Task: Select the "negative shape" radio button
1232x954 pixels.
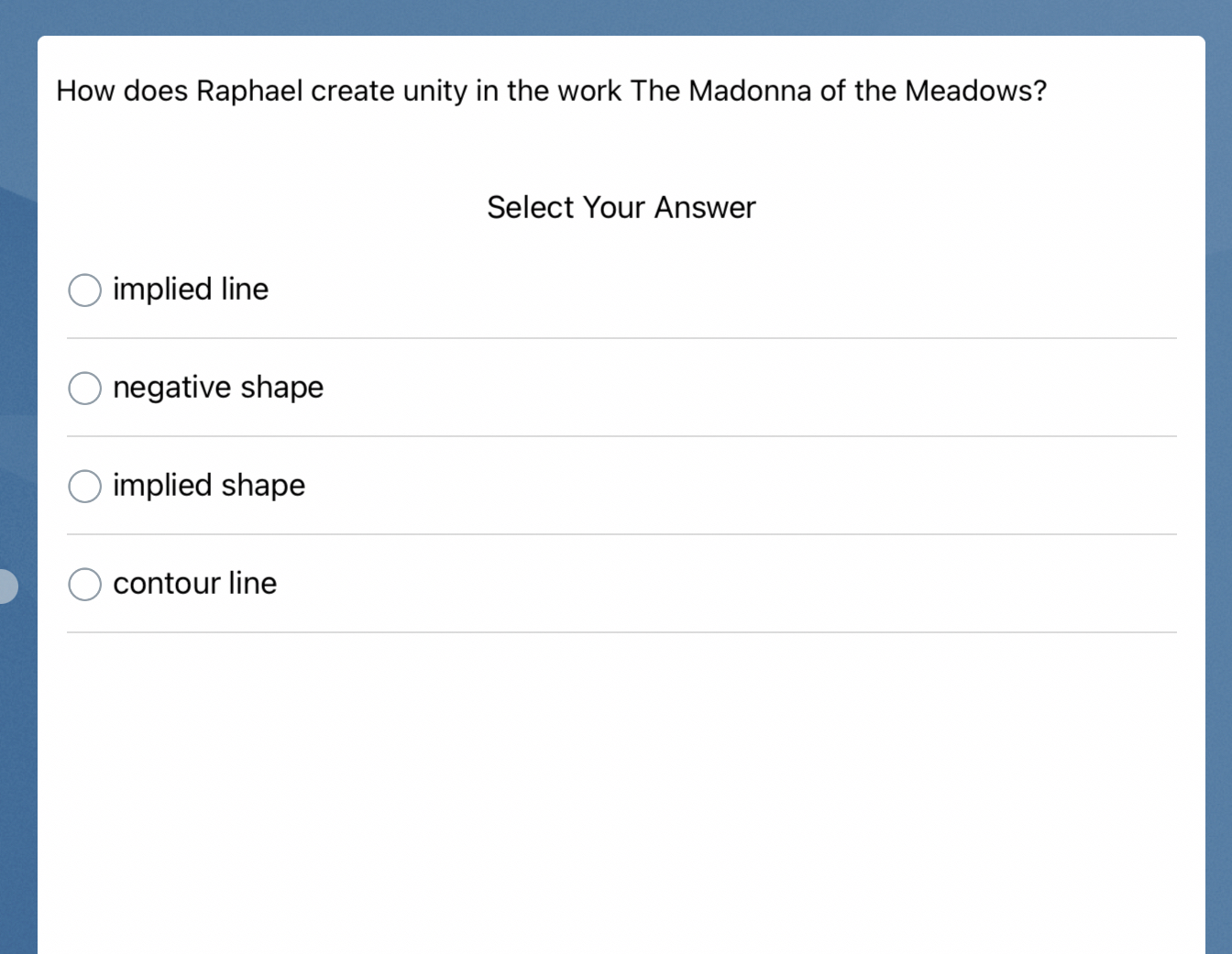Action: point(84,388)
